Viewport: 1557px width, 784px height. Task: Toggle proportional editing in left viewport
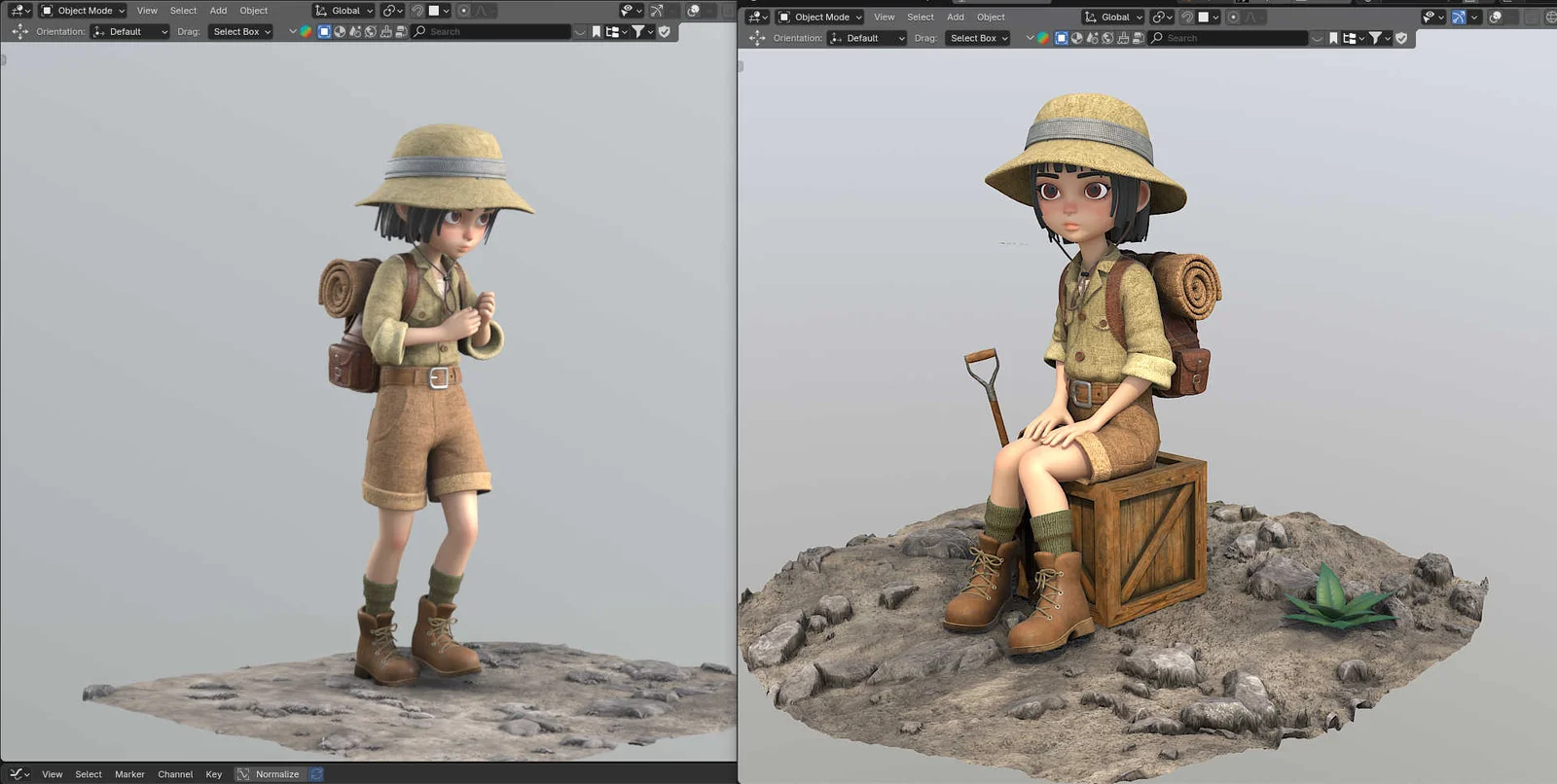point(463,11)
